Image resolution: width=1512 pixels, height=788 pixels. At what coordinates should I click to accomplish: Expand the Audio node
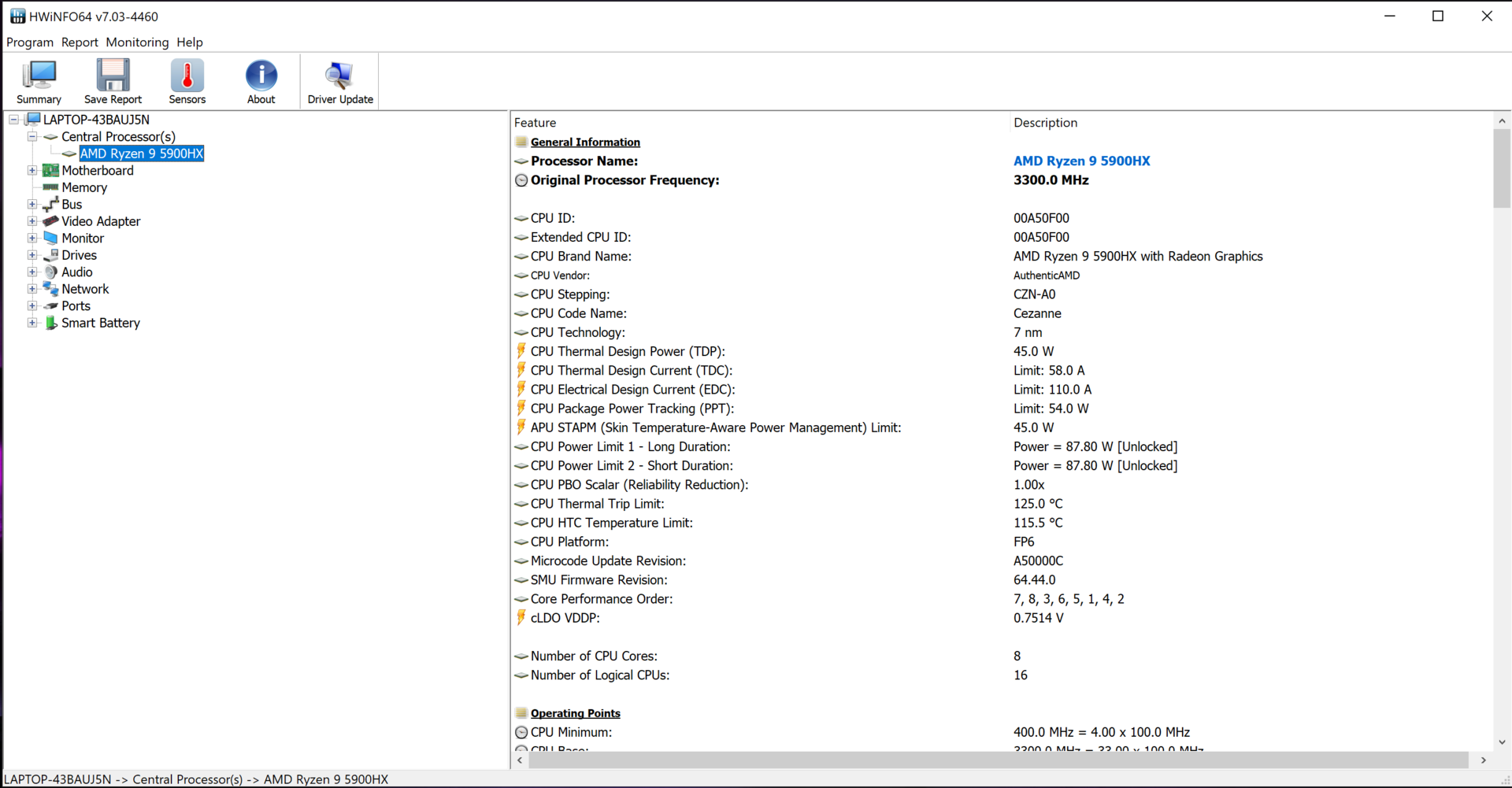(32, 272)
